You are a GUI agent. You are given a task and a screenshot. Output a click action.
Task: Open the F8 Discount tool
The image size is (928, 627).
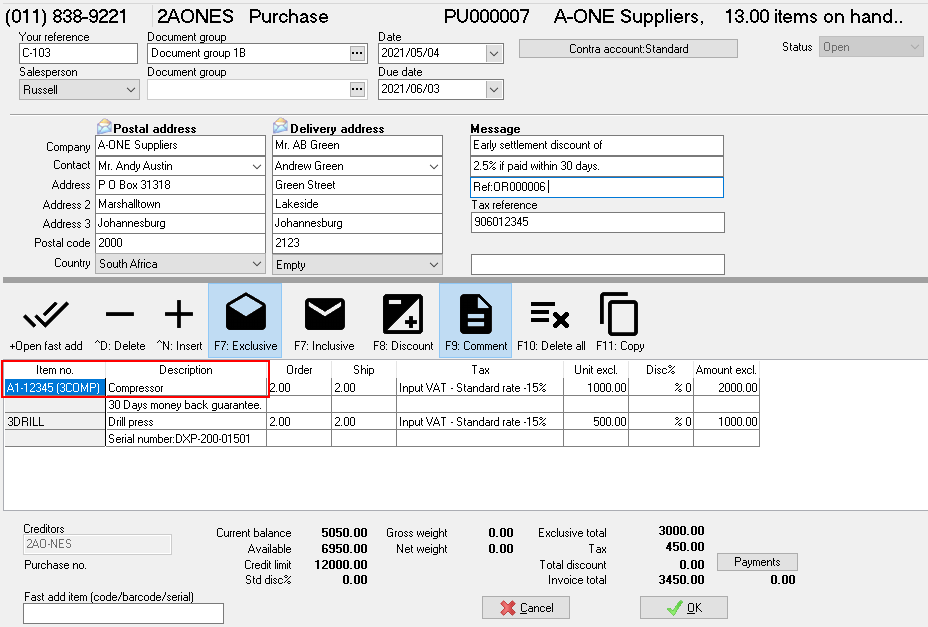point(403,316)
